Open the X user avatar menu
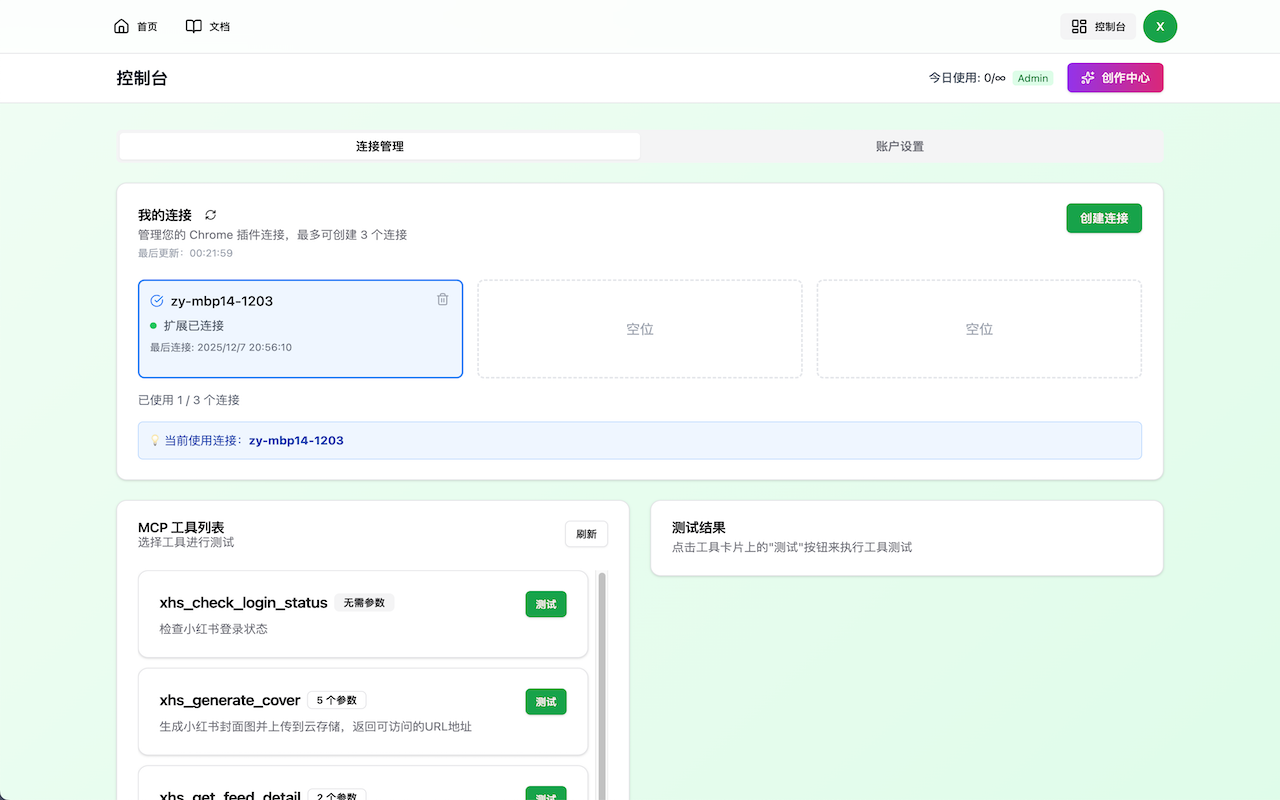This screenshot has width=1280, height=800. (1160, 26)
